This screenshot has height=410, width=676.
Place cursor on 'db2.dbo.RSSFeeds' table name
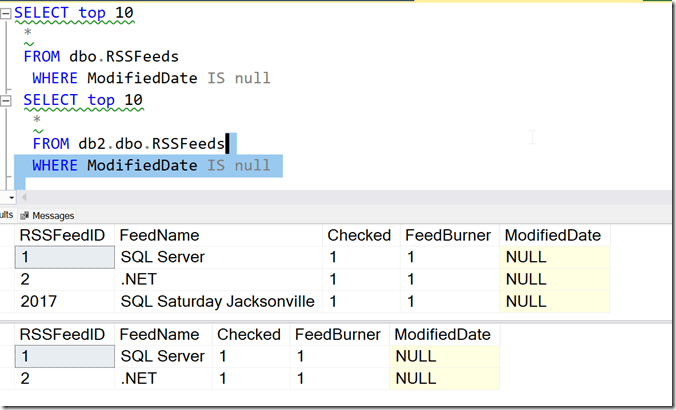click(151, 144)
